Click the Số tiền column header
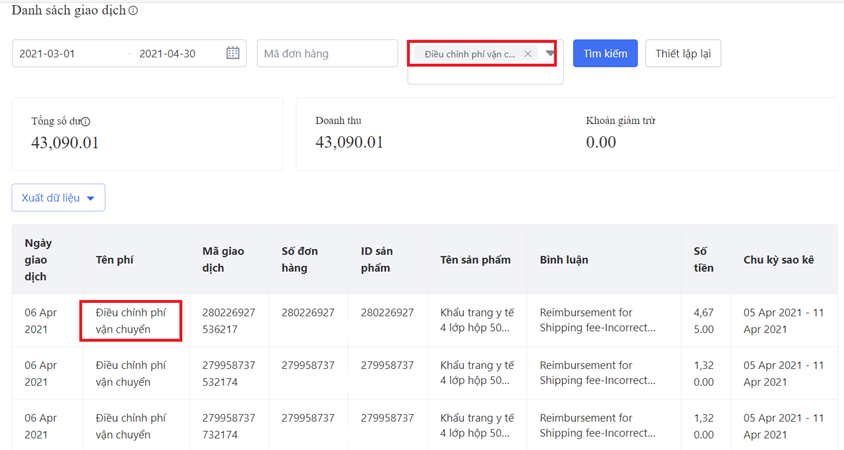Screen dimensions: 844x450 coord(703,260)
